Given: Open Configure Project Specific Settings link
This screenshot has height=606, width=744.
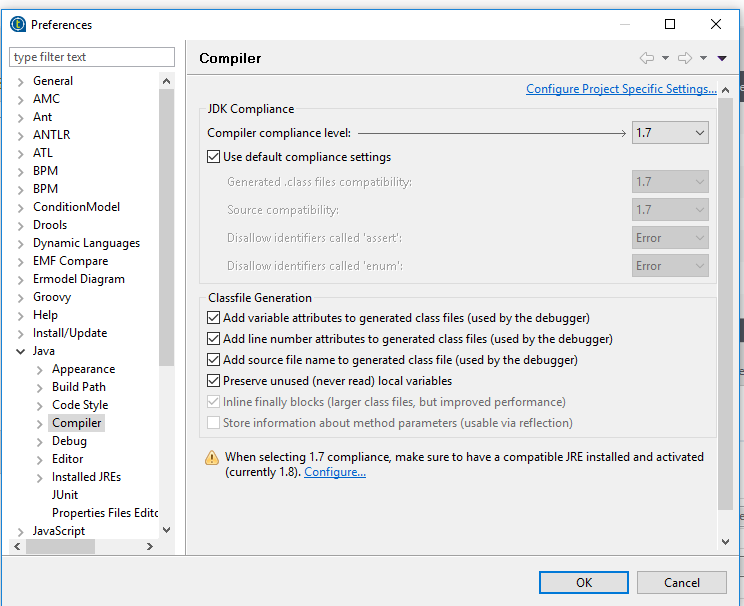Looking at the screenshot, I should pyautogui.click(x=621, y=89).
